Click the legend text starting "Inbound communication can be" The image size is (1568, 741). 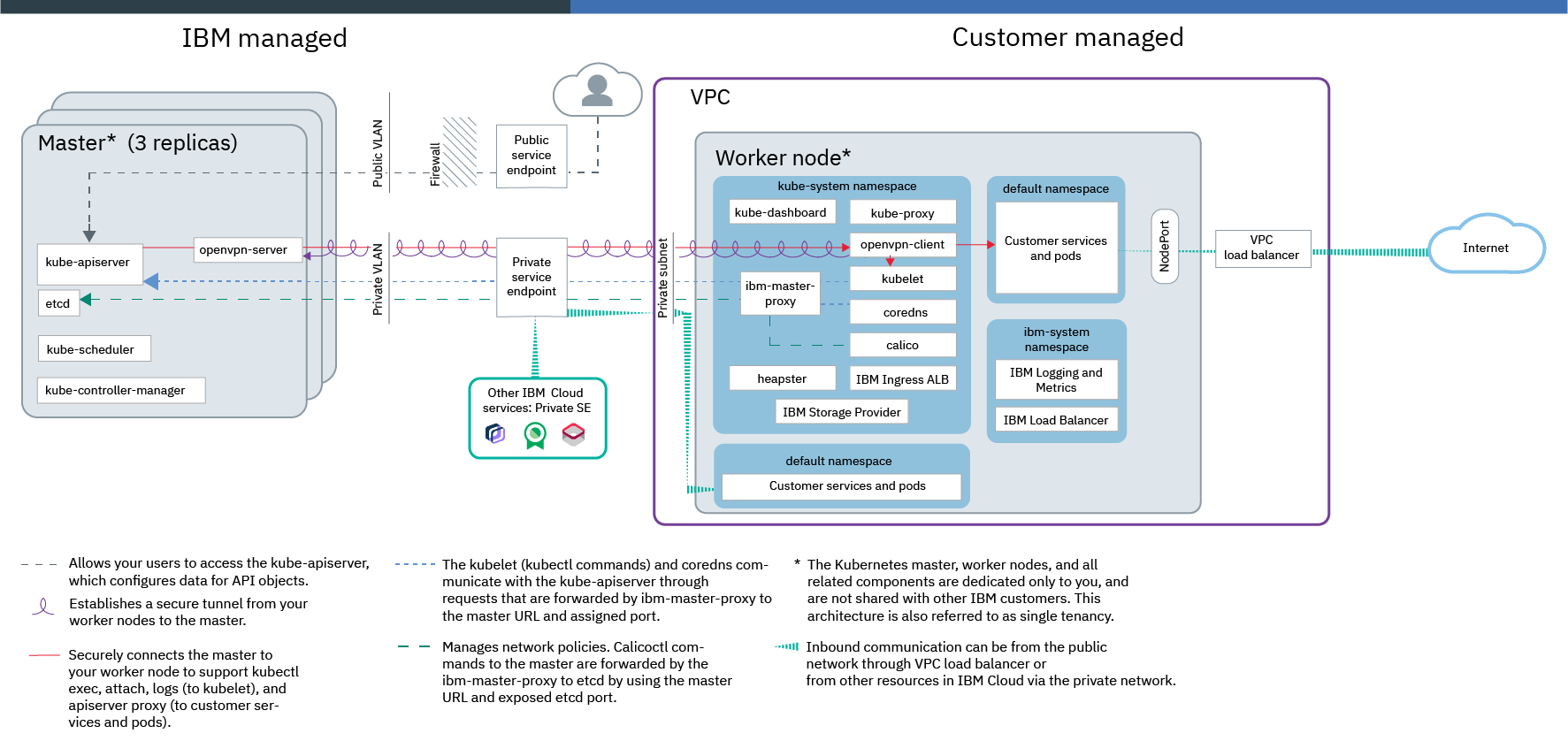[x=991, y=663]
